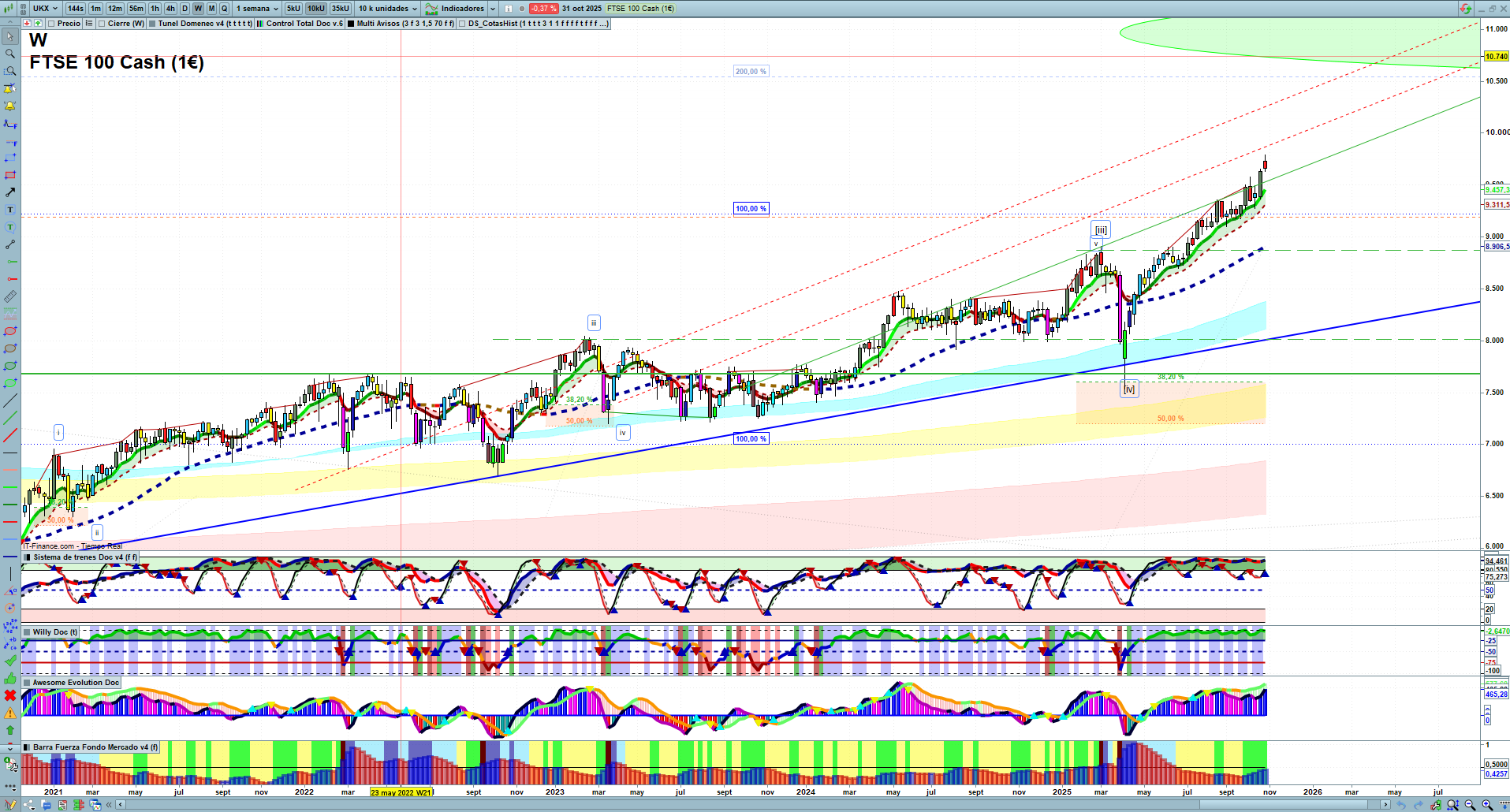Screen dimensions: 1510x812
Task: Switch to the 144s timeframe
Action: click(76, 9)
